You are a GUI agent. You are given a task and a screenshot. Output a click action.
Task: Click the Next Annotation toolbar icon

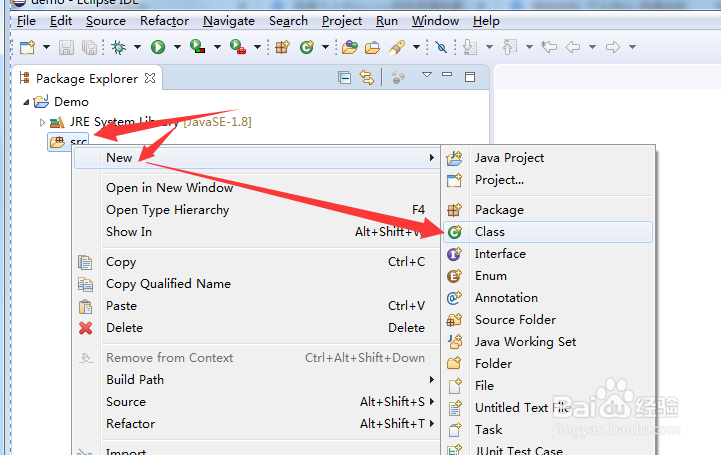[x=470, y=47]
